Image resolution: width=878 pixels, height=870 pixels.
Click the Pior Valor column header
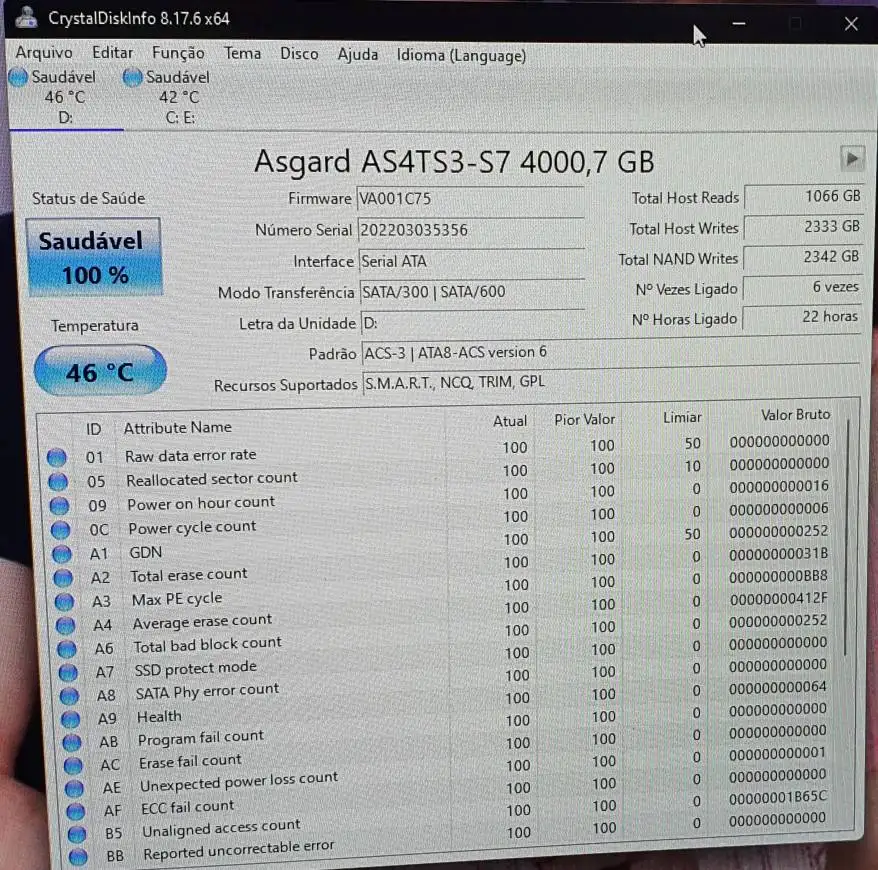coord(585,419)
